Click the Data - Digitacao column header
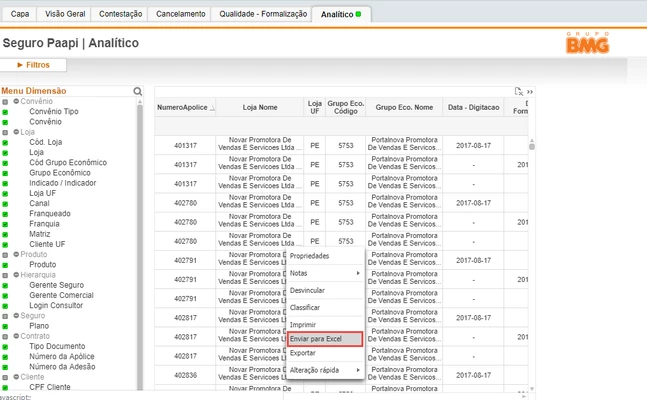Viewport: 647px width, 400px height. pos(473,107)
